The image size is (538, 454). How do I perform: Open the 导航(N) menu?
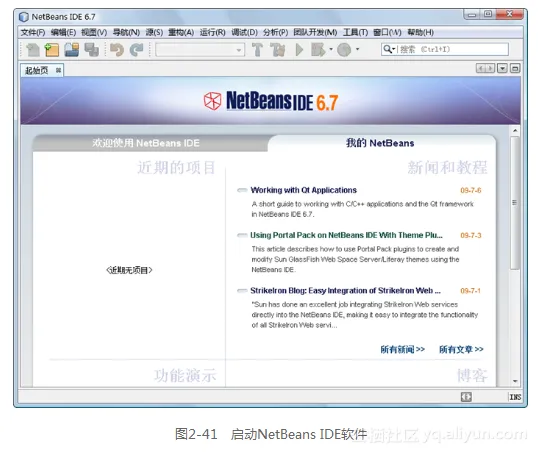(126, 32)
